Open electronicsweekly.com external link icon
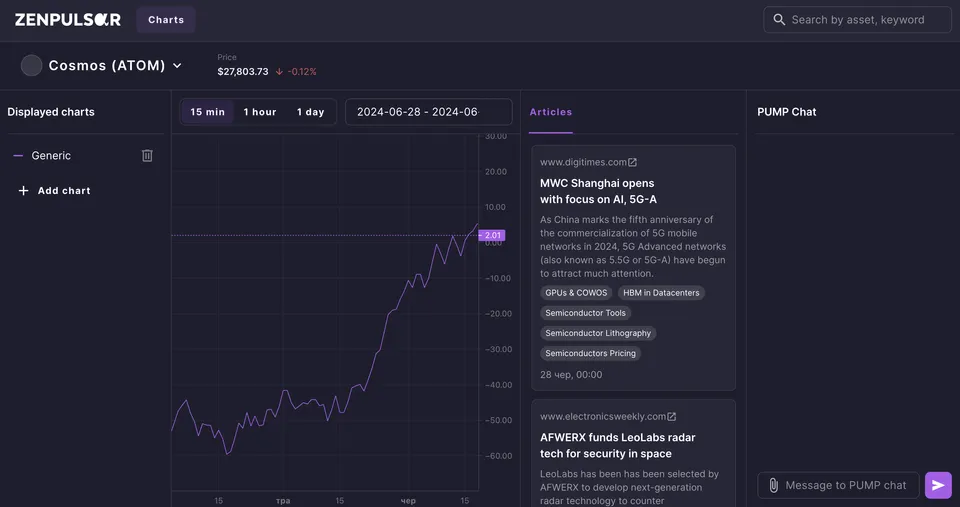This screenshot has height=507, width=960. coord(672,416)
